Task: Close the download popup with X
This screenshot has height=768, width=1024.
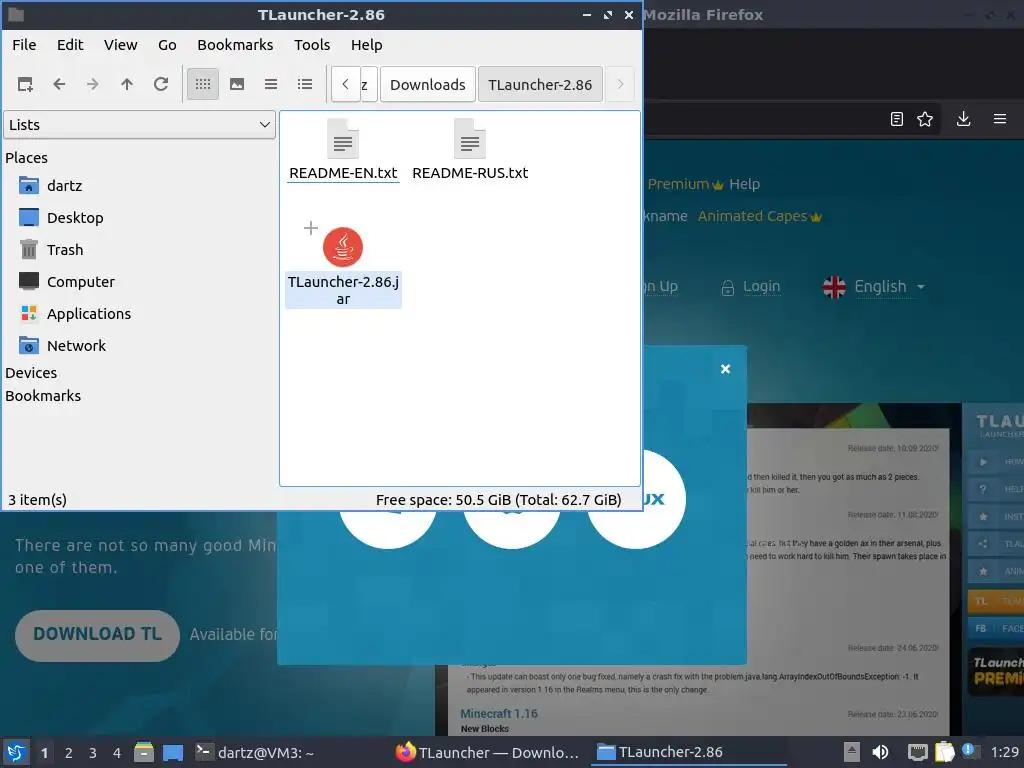Action: coord(725,369)
